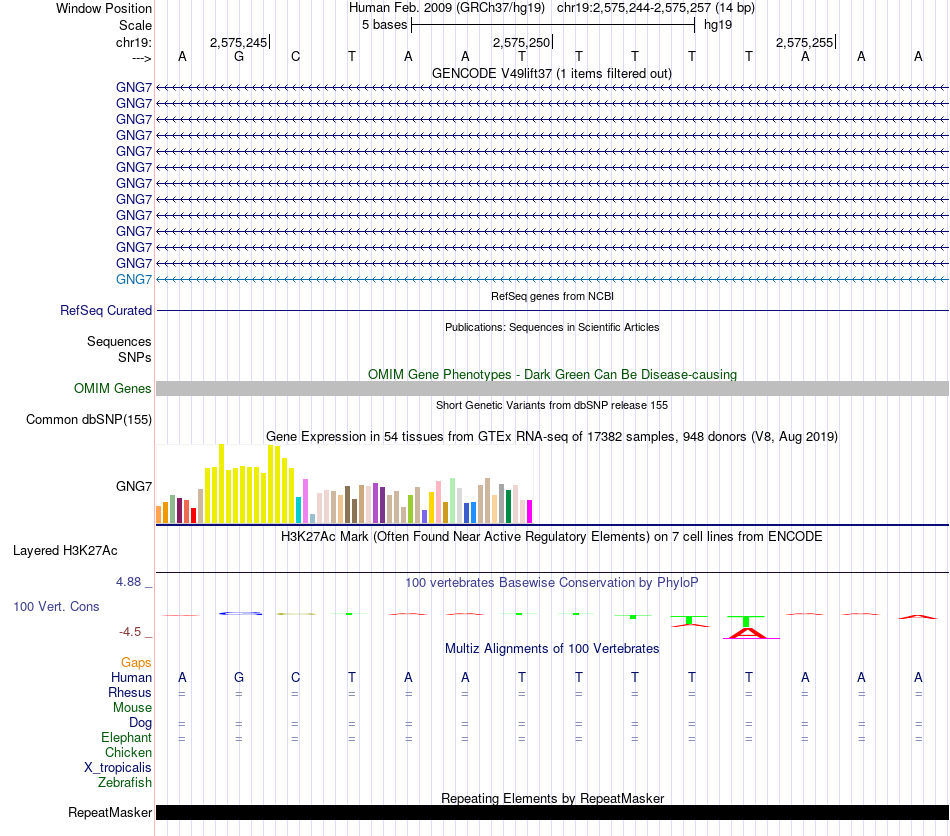The image size is (950, 836).
Task: Click the Dog alignment row label
Action: click(x=141, y=722)
